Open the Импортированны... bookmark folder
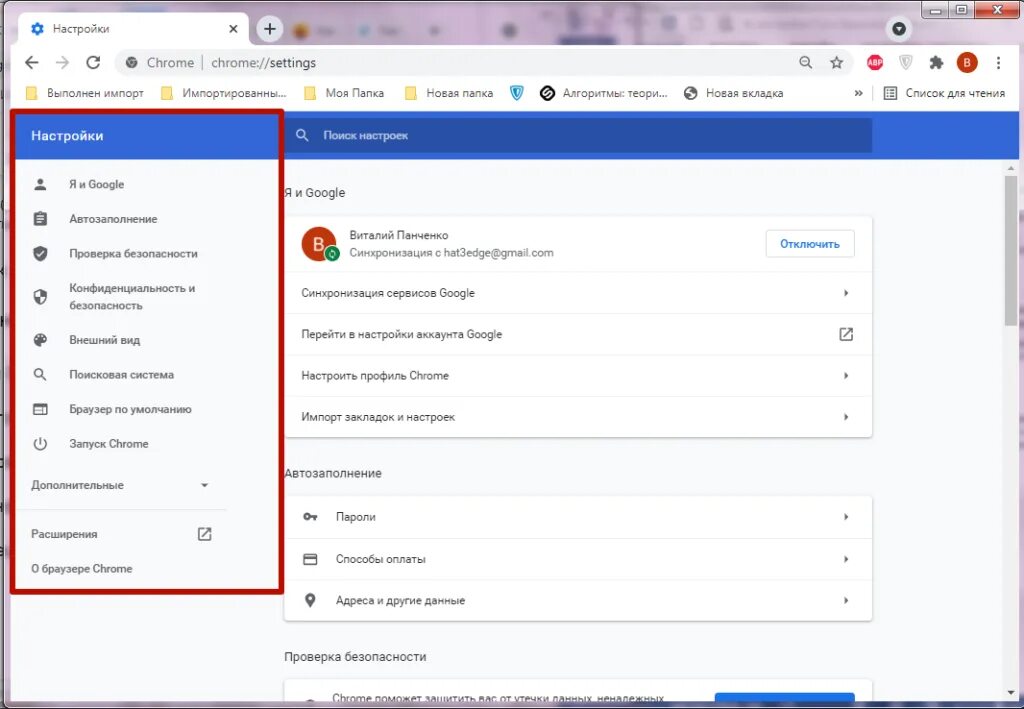 224,93
